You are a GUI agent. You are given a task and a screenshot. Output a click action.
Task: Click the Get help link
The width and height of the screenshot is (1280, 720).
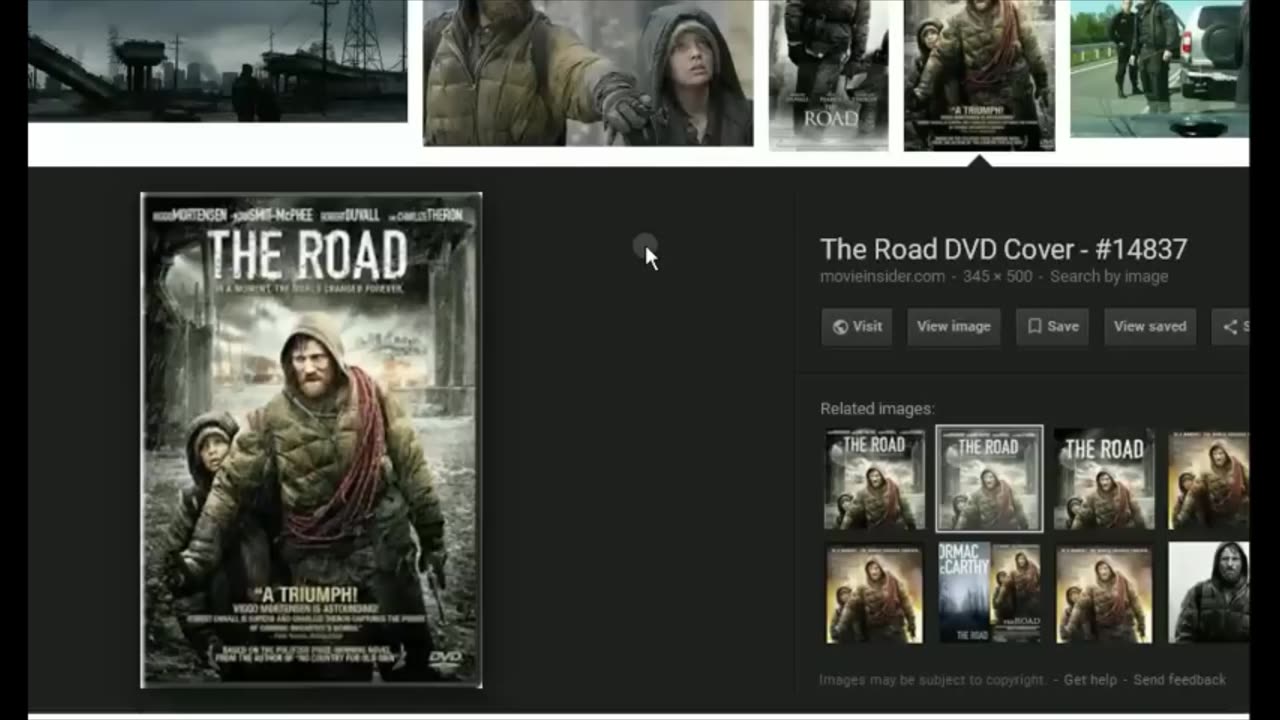coord(1090,679)
